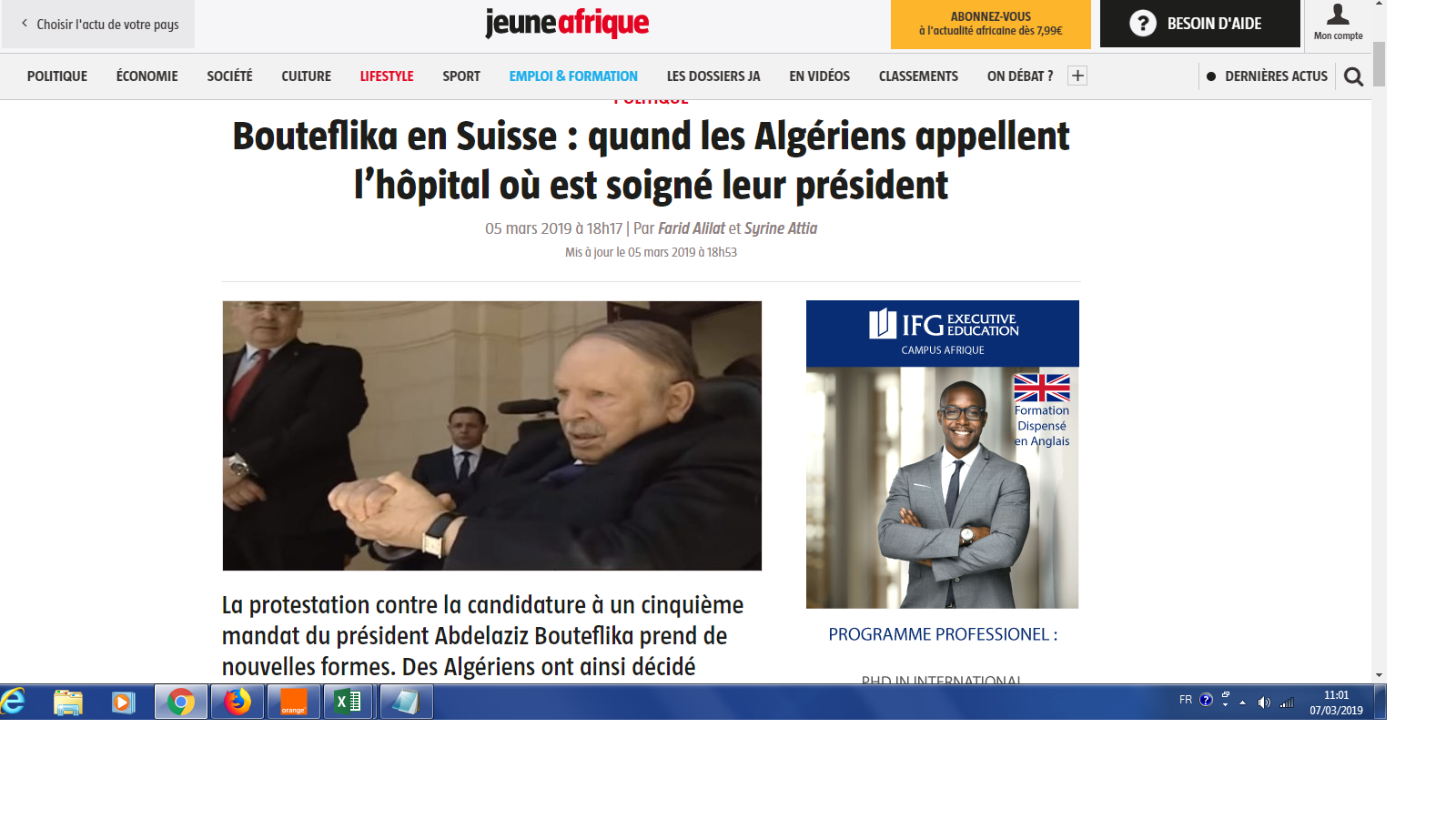Open the Emploi & Formation menu
1456x819 pixels.
(573, 76)
